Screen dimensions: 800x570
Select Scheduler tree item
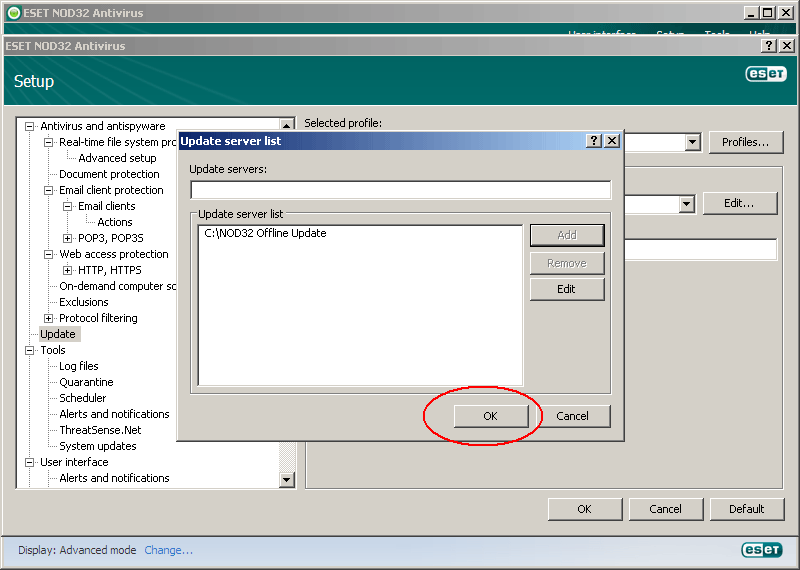[x=83, y=398]
